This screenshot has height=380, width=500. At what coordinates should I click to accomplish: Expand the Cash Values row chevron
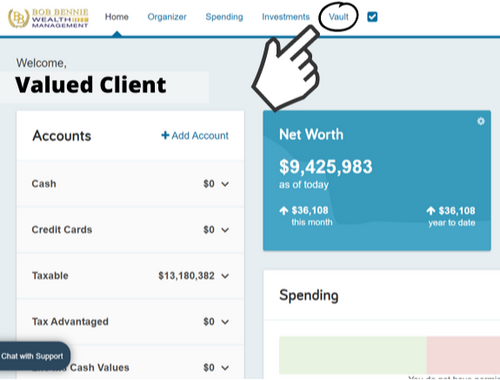225,368
